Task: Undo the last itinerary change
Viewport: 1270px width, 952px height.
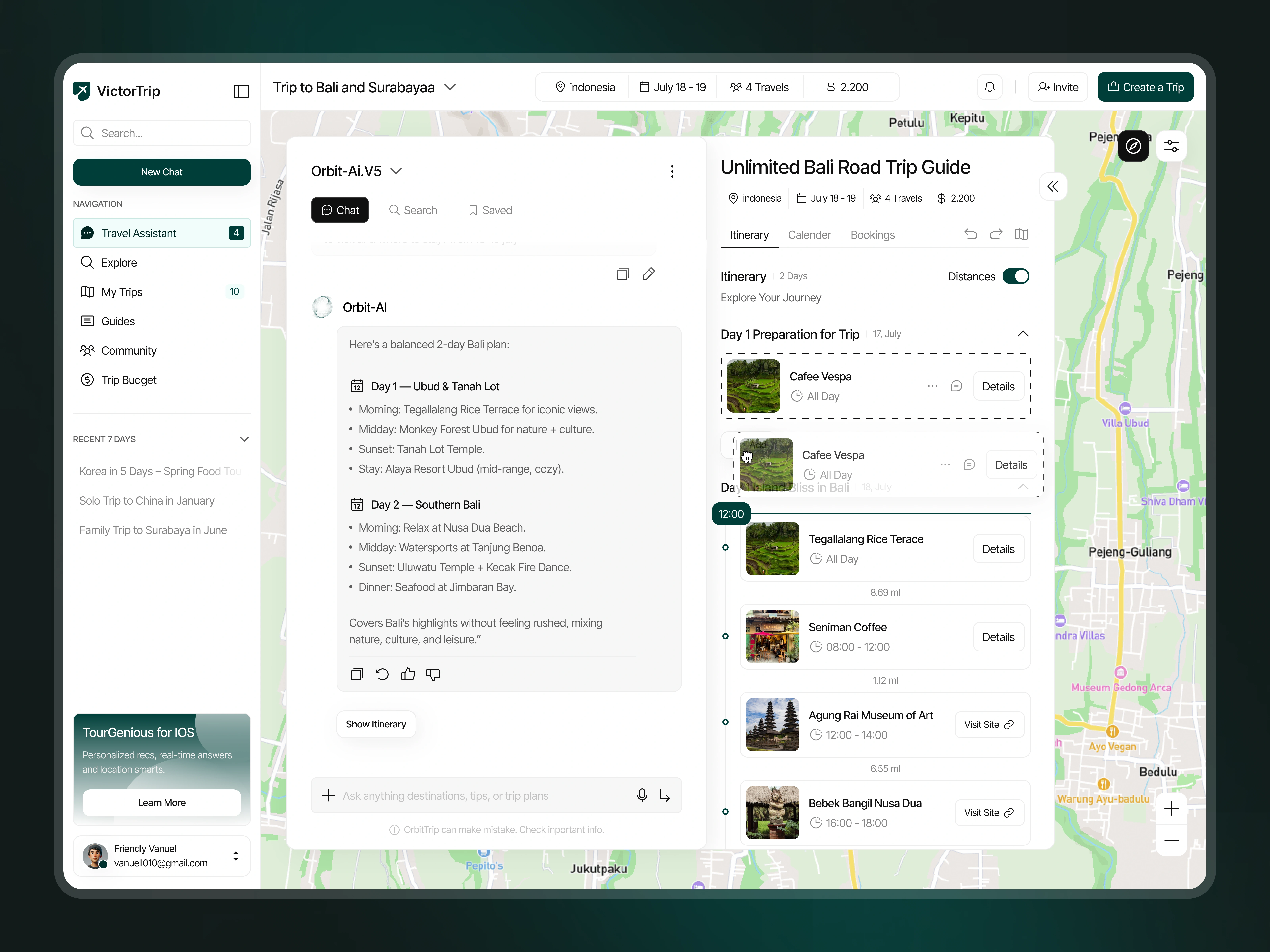Action: 971,234
